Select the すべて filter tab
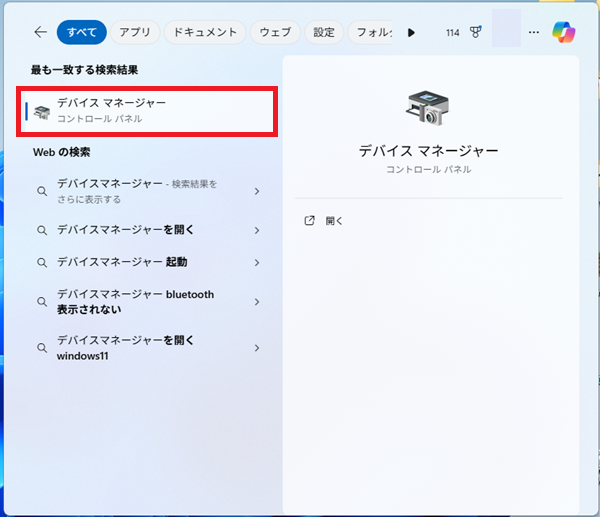The height and width of the screenshot is (517, 600). point(82,32)
